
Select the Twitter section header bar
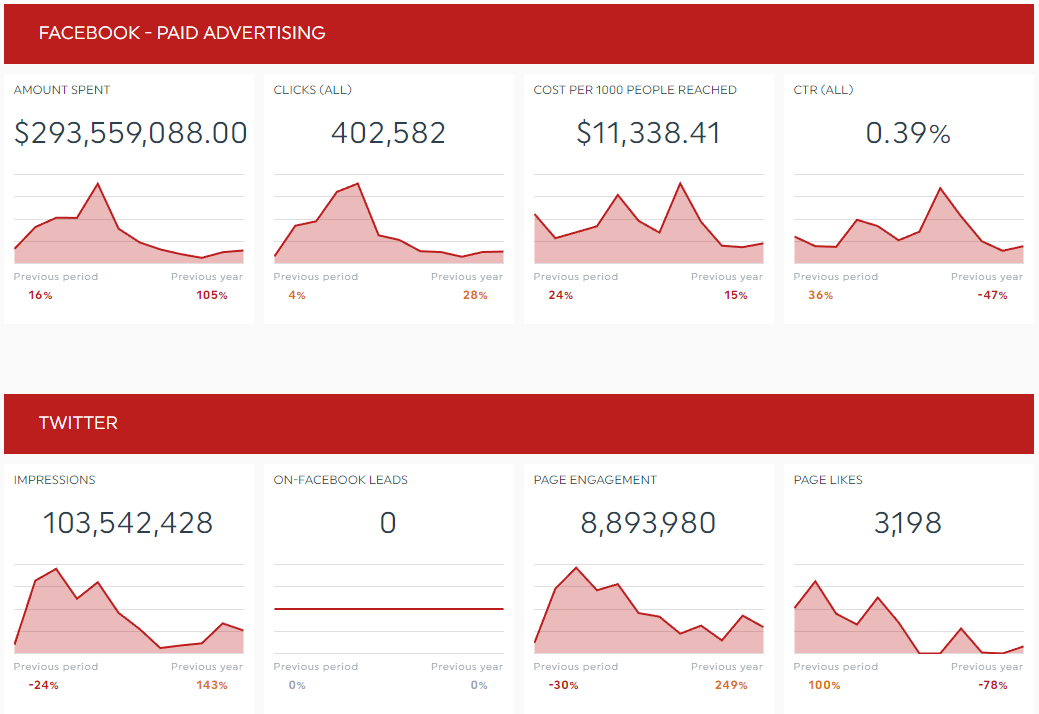click(78, 423)
